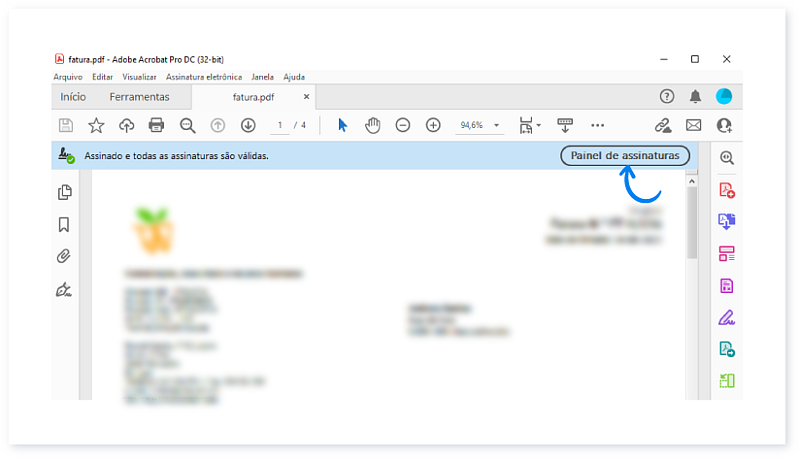
Task: Open more tools ellipsis menu
Action: [x=597, y=125]
